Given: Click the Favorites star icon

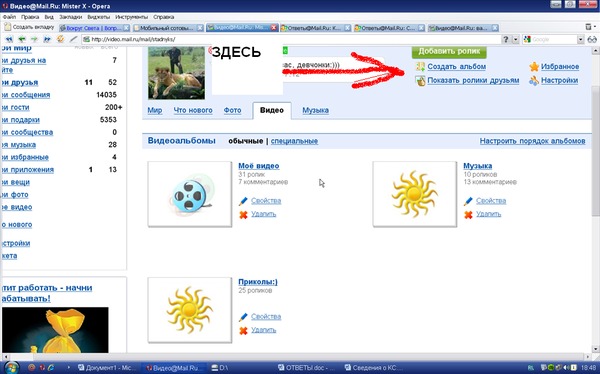Looking at the screenshot, I should (534, 67).
